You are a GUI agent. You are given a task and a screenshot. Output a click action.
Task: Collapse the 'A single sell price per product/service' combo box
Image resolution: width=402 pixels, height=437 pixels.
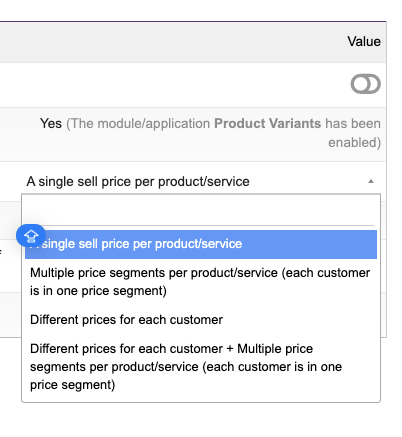point(201,182)
